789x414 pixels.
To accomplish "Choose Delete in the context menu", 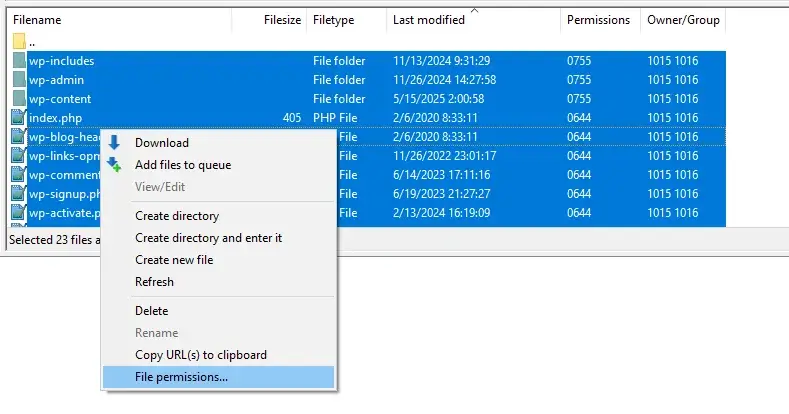I will coord(152,311).
